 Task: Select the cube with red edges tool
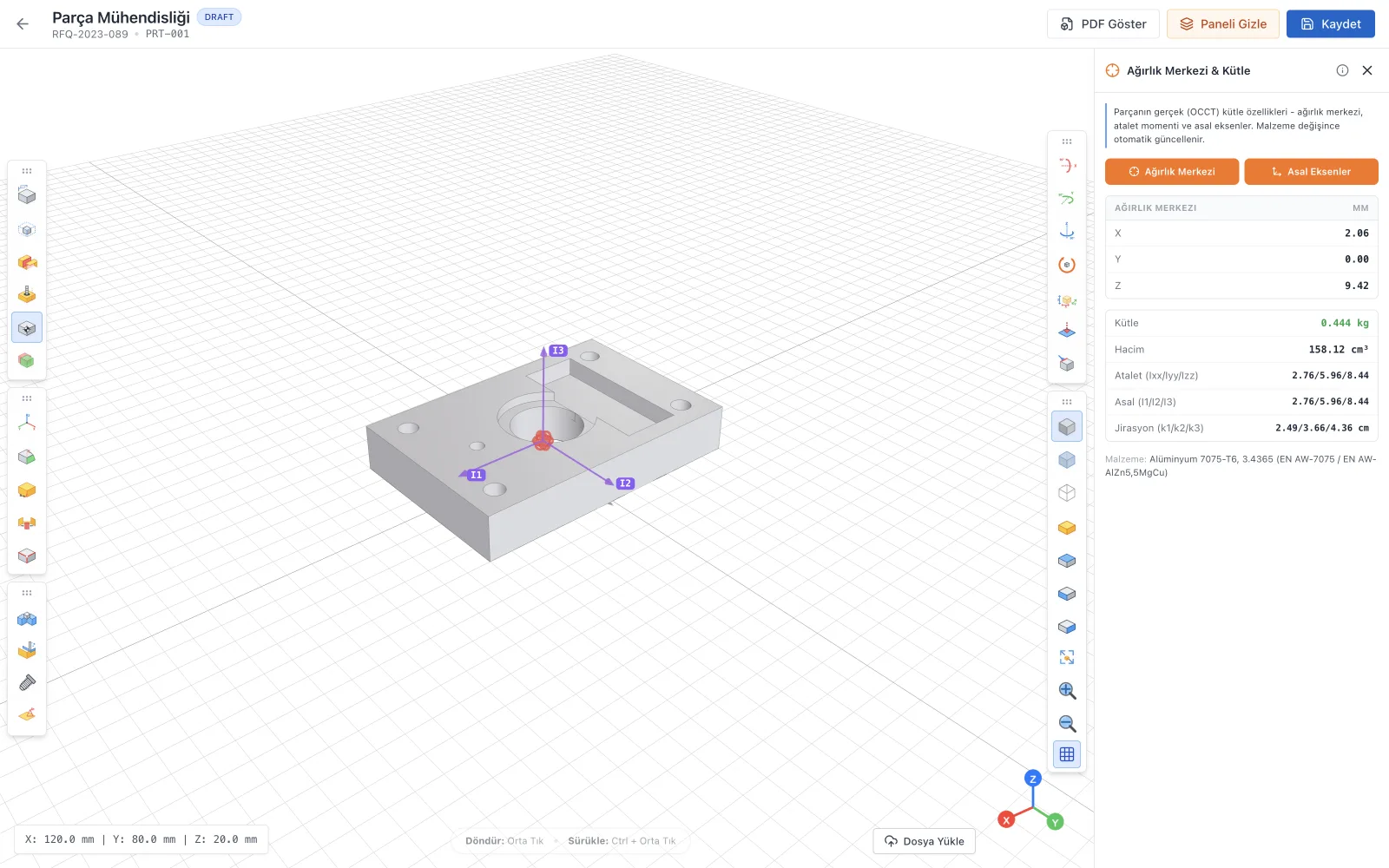point(27,556)
